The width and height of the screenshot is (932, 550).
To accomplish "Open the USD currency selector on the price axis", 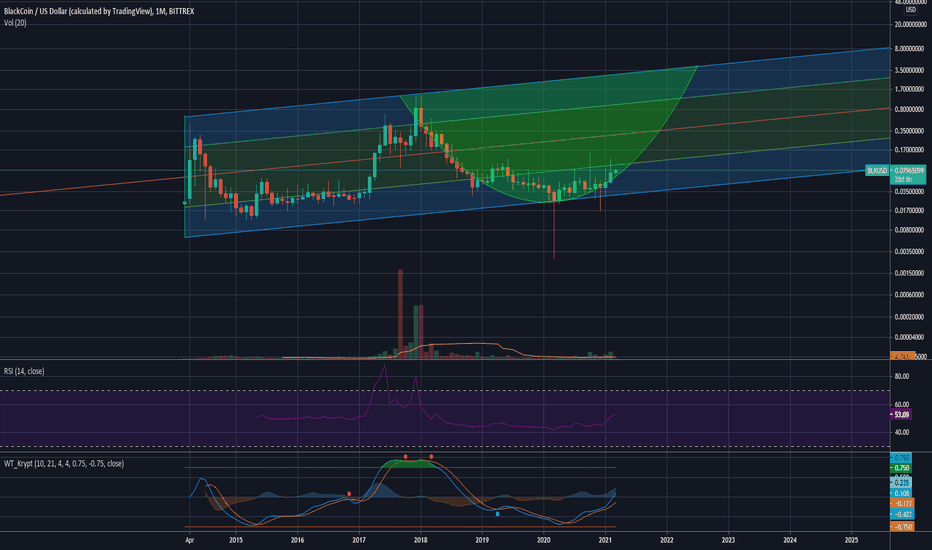I will tap(910, 10).
